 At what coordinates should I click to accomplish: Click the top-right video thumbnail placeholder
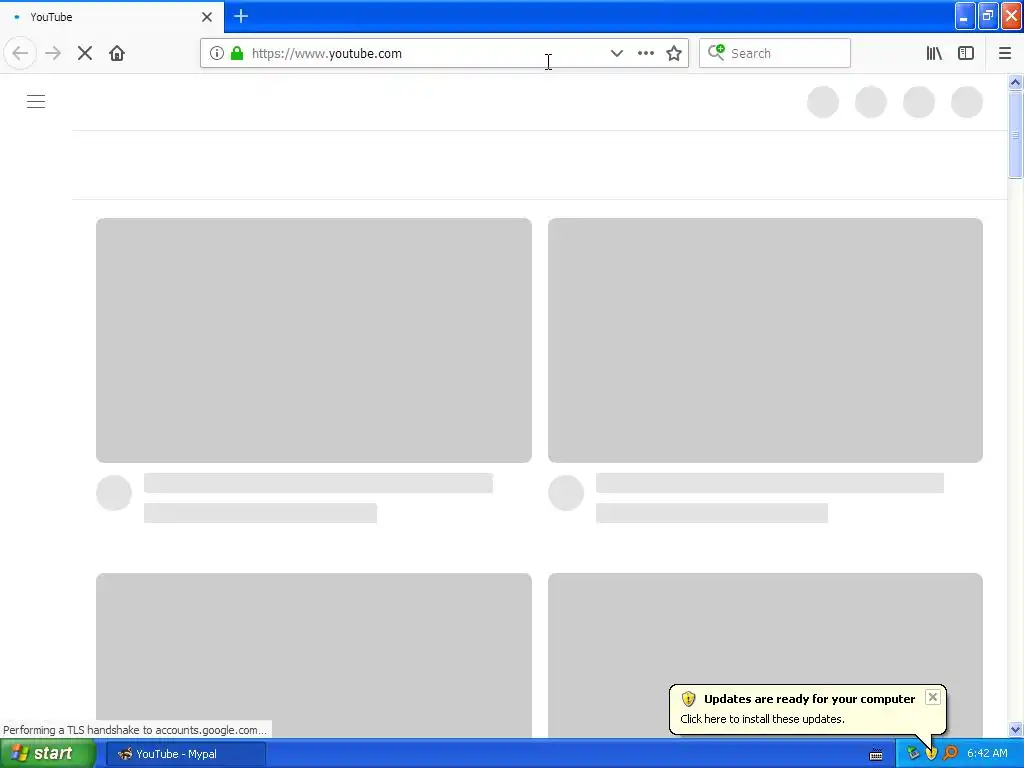765,340
